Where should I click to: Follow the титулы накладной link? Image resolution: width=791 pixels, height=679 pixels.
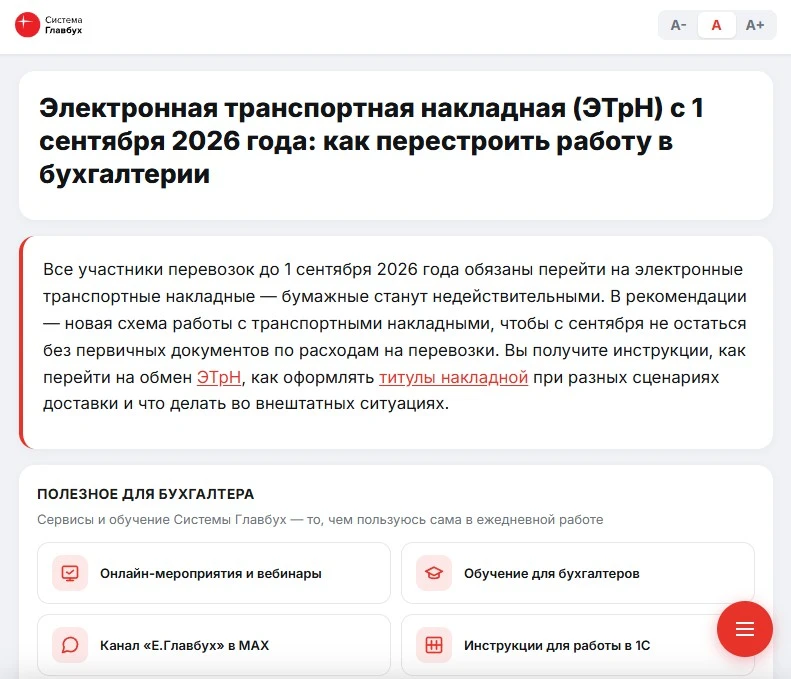click(x=453, y=377)
